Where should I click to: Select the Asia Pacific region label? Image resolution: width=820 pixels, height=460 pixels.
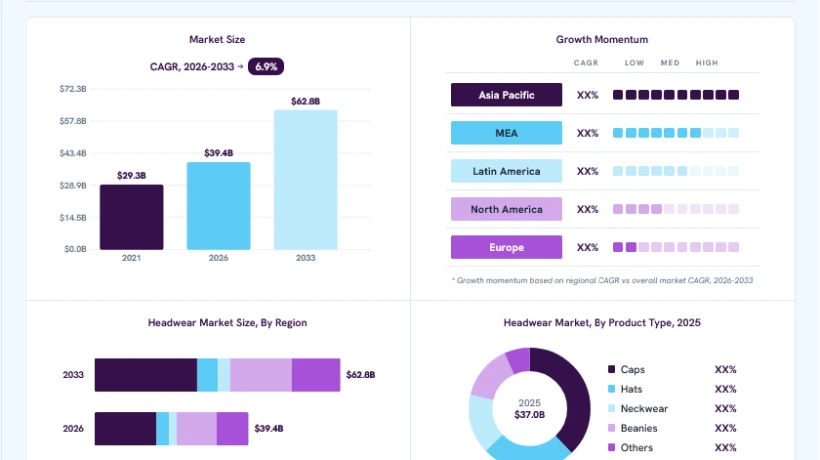point(506,95)
